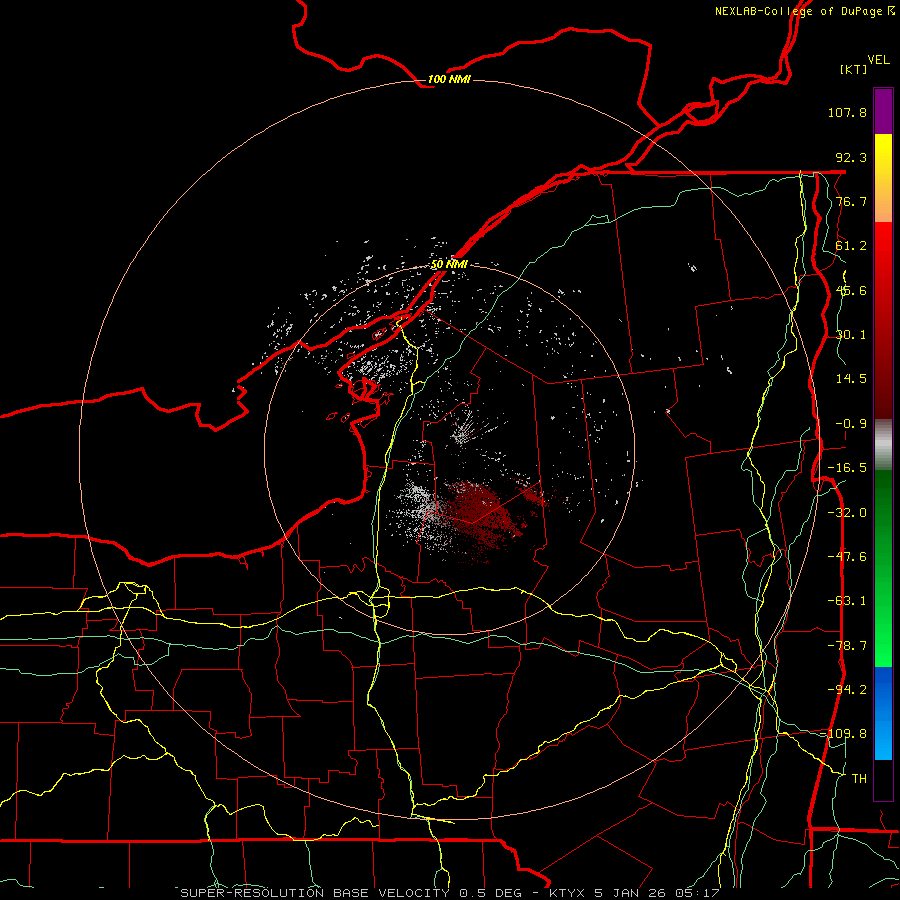Viewport: 900px width, 900px height.
Task: Click the green segment of the color bar
Action: [x=883, y=568]
